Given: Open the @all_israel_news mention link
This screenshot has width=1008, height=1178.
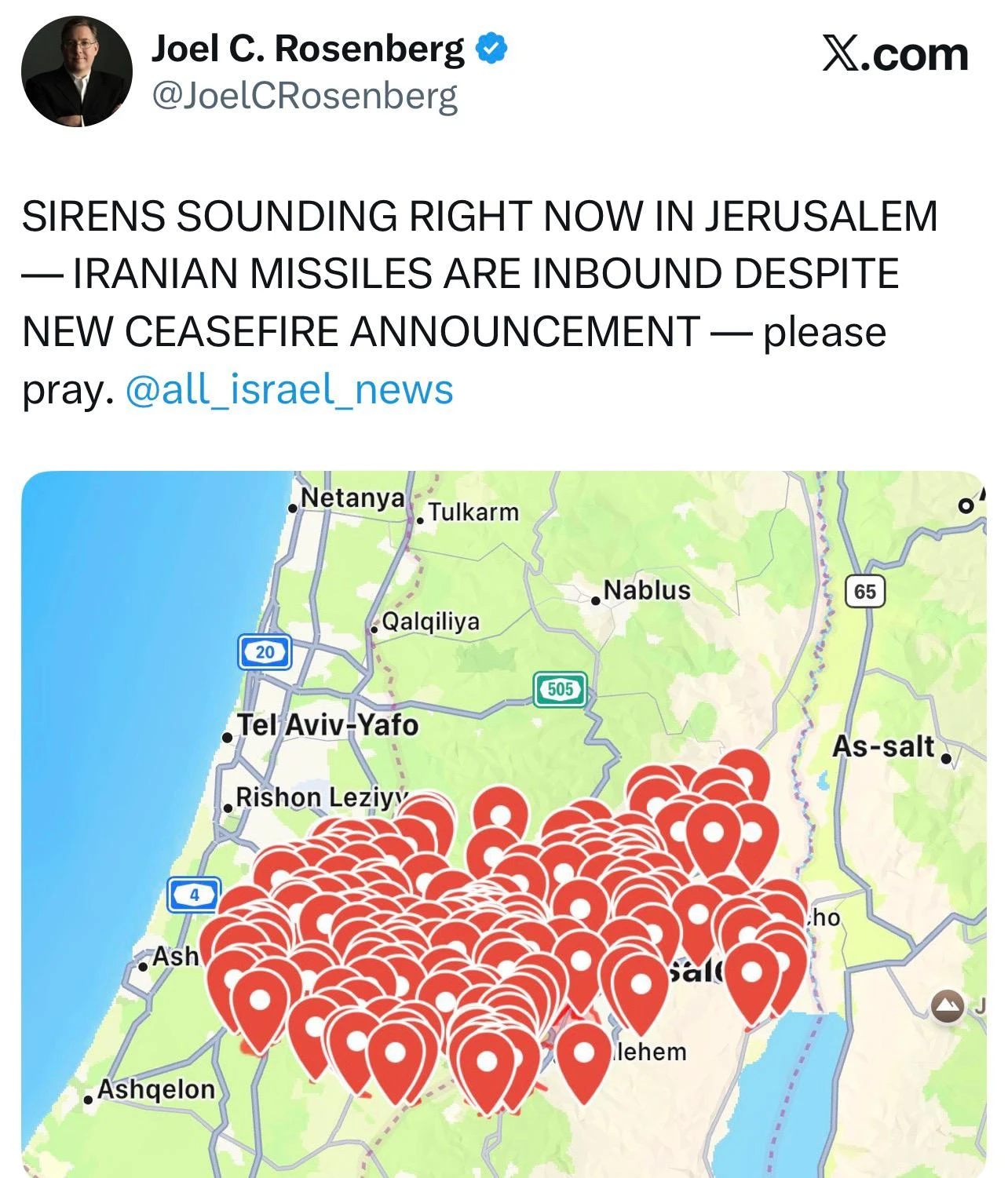Looking at the screenshot, I should tap(289, 389).
